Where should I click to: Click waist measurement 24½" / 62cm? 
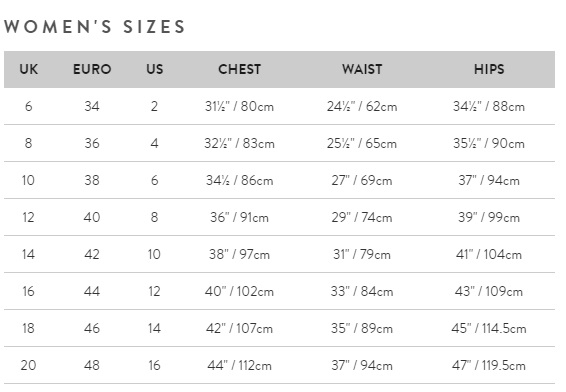(x=362, y=106)
